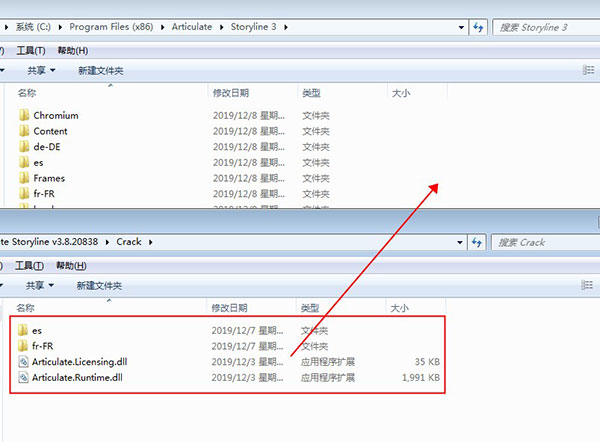The image size is (600, 442).
Task: Expand breadcrumb arrow after Articulate
Action: (x=222, y=27)
